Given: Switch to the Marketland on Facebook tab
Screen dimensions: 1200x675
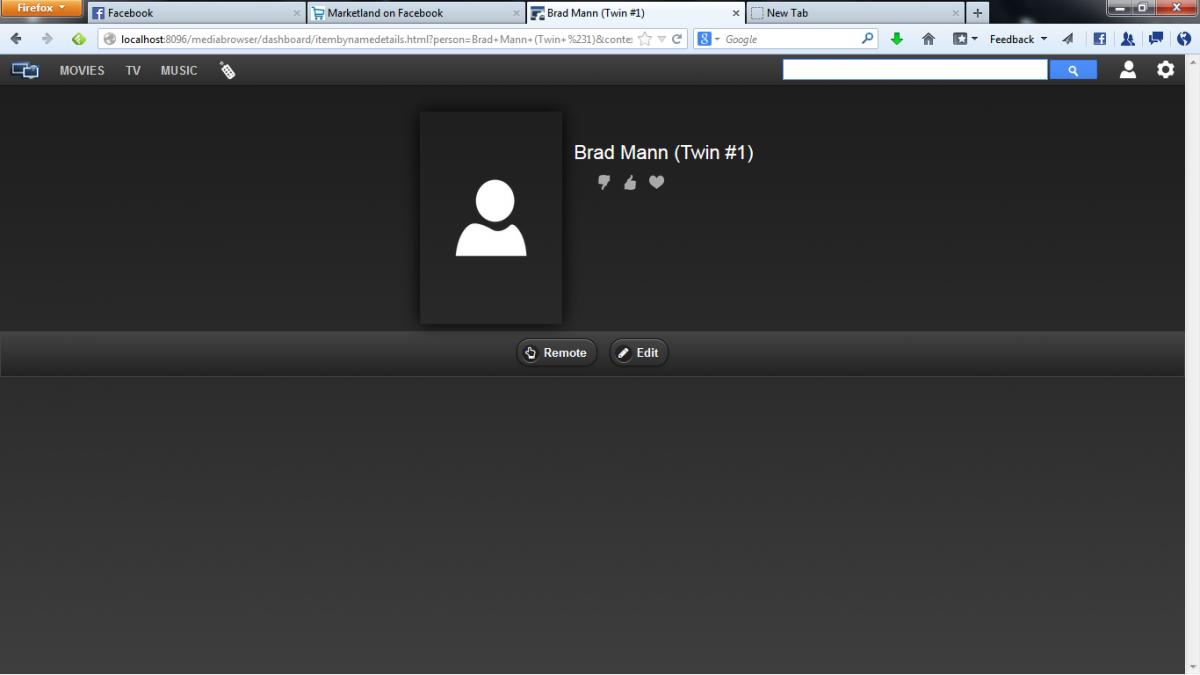Looking at the screenshot, I should point(415,13).
